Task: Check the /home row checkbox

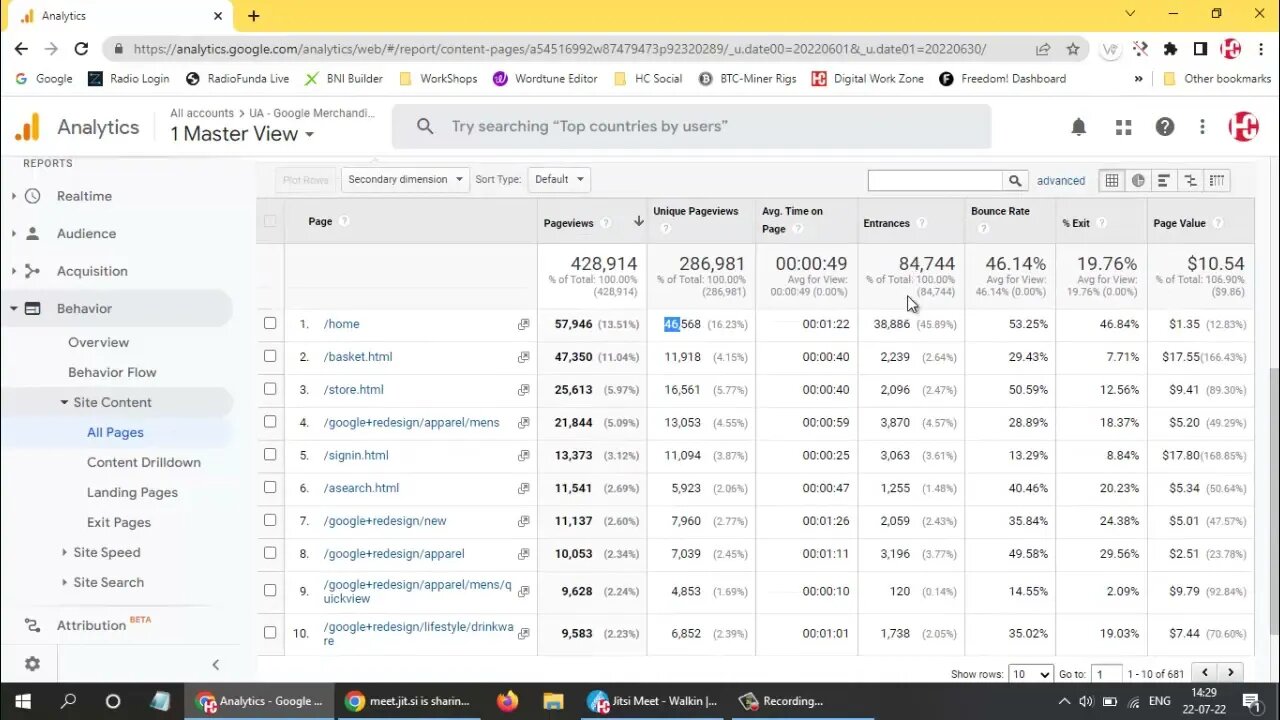Action: [x=270, y=323]
